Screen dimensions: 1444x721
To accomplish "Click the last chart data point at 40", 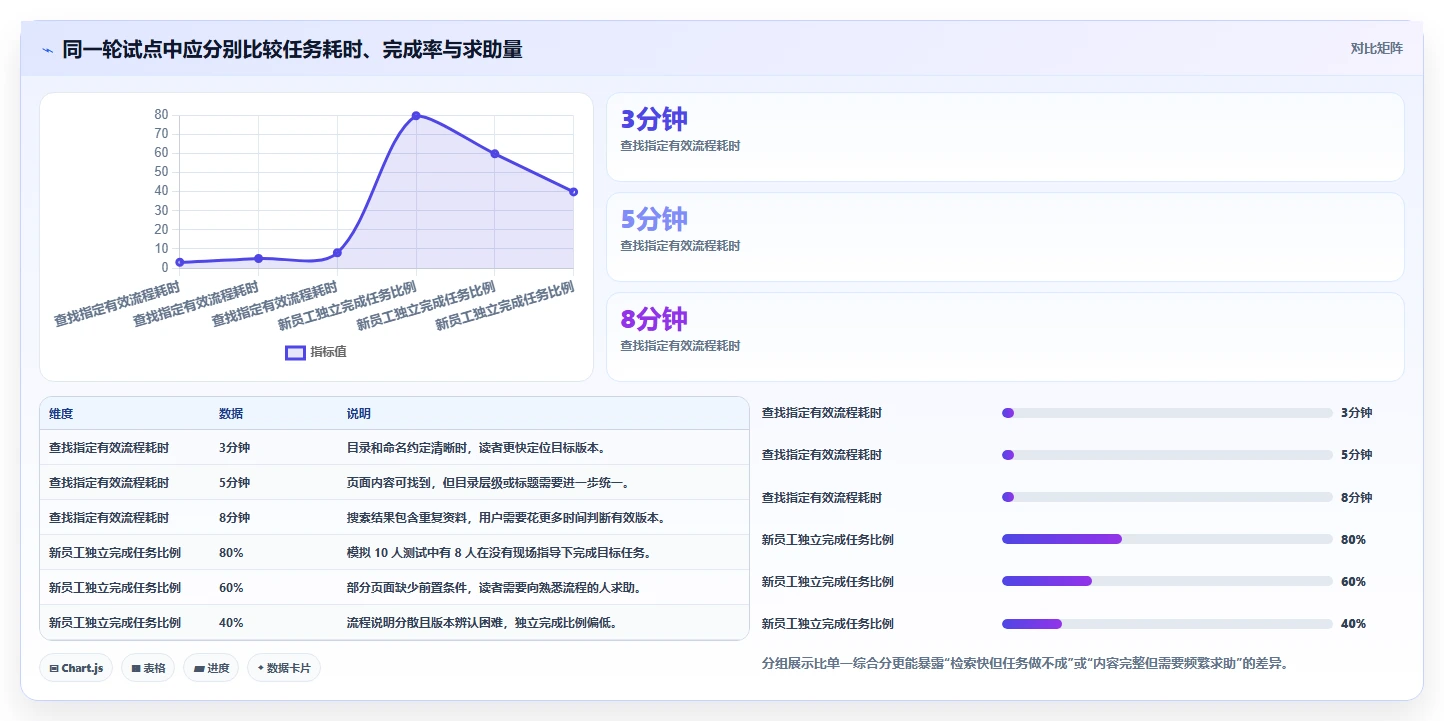I will coord(573,192).
